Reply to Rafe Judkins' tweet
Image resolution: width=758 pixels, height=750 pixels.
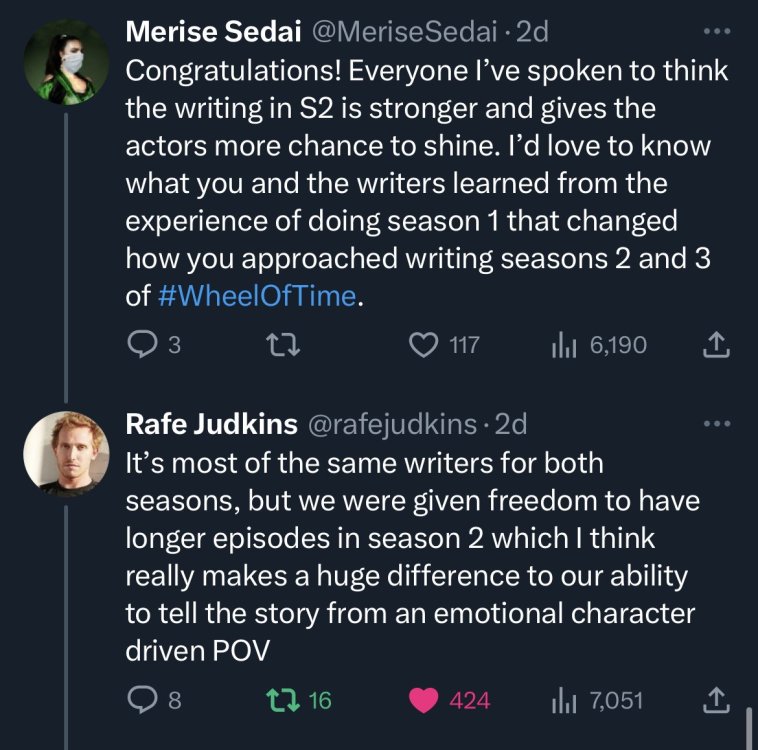click(x=142, y=701)
